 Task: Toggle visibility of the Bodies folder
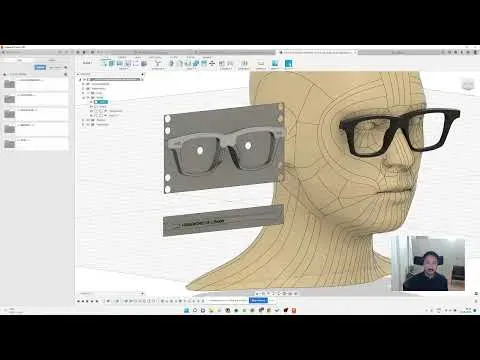(x=88, y=98)
